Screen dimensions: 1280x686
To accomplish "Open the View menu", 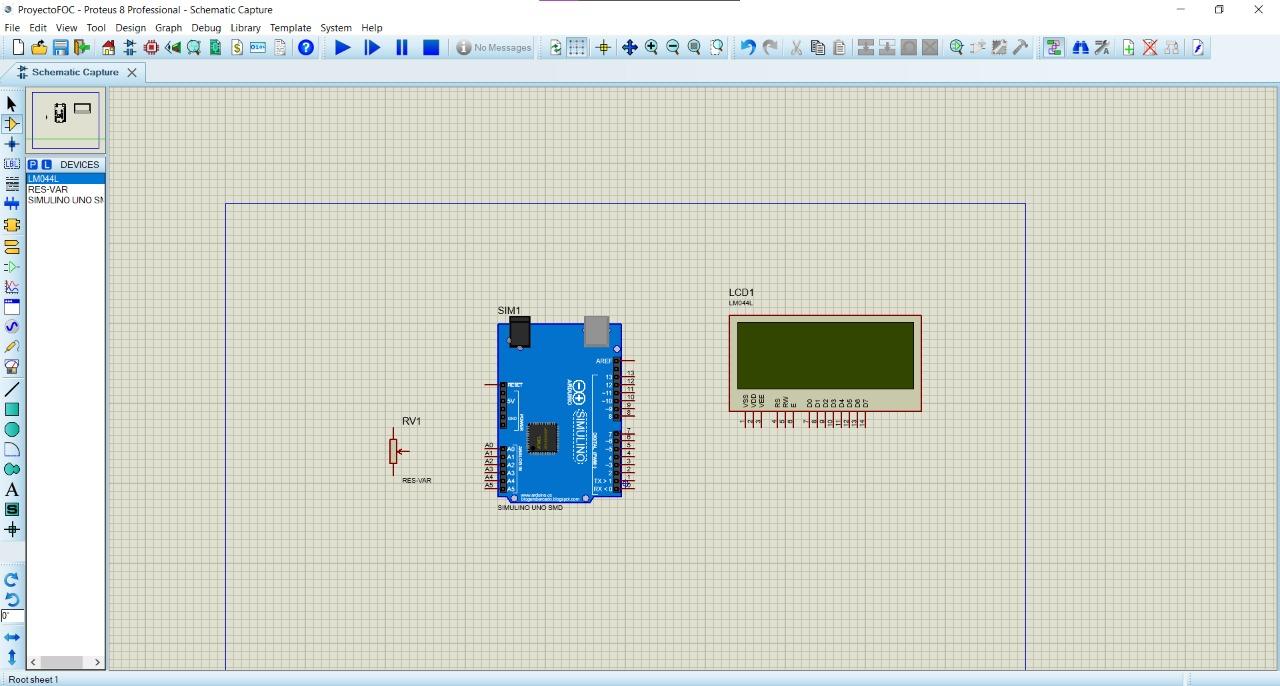I will pos(66,28).
